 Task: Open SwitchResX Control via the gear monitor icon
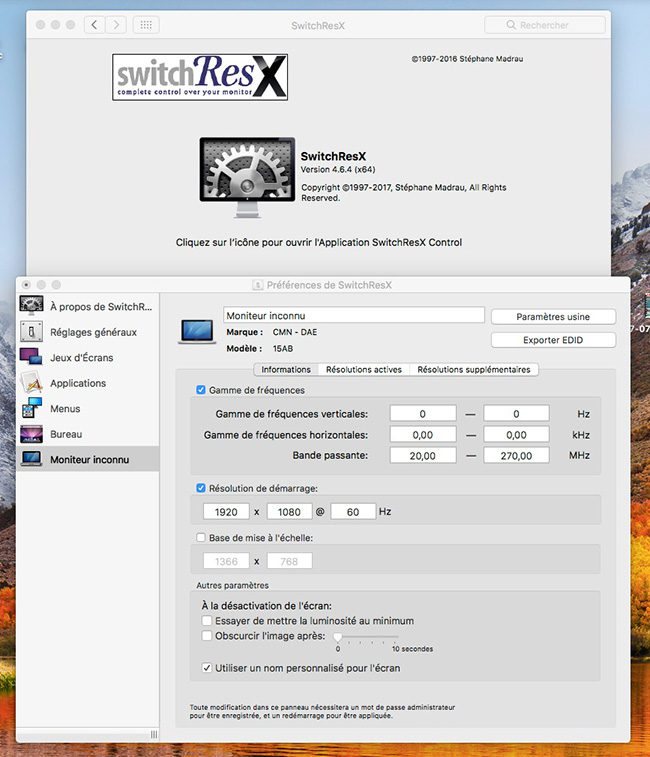pos(247,177)
